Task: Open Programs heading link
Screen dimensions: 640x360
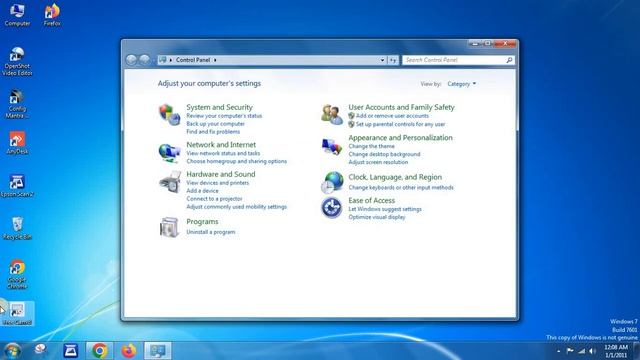Action: pos(202,222)
